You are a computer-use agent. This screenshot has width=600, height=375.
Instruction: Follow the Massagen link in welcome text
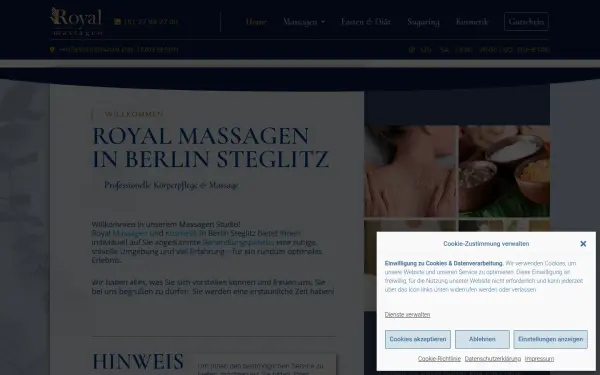pyautogui.click(x=130, y=233)
